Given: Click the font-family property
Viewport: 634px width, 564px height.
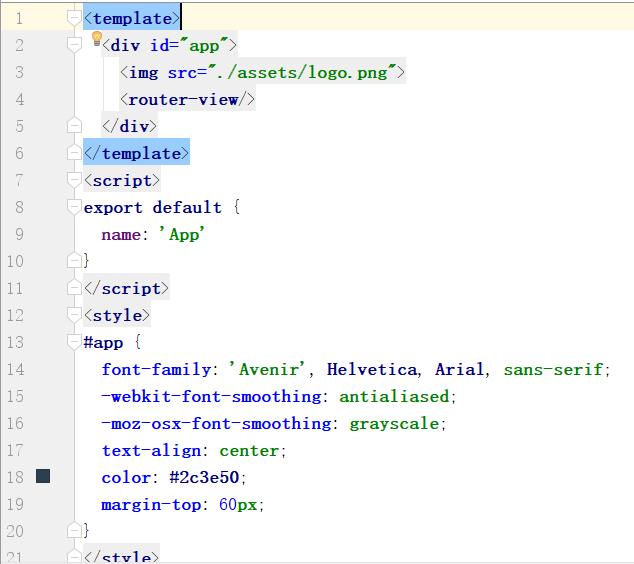Looking at the screenshot, I should pyautogui.click(x=156, y=370).
